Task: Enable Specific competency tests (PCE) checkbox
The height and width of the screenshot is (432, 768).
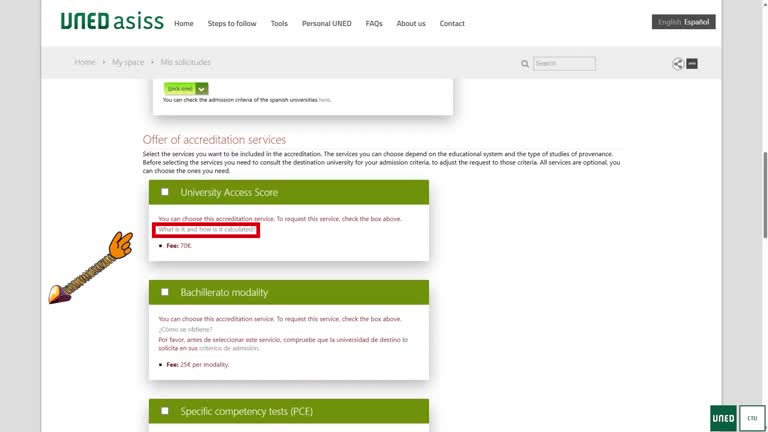Action: coord(165,411)
